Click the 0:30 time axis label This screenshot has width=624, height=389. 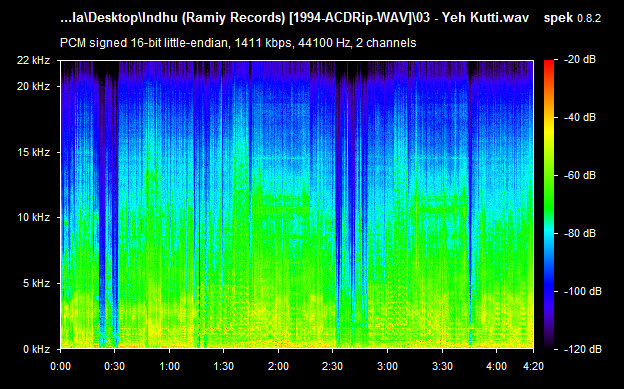tap(115, 366)
